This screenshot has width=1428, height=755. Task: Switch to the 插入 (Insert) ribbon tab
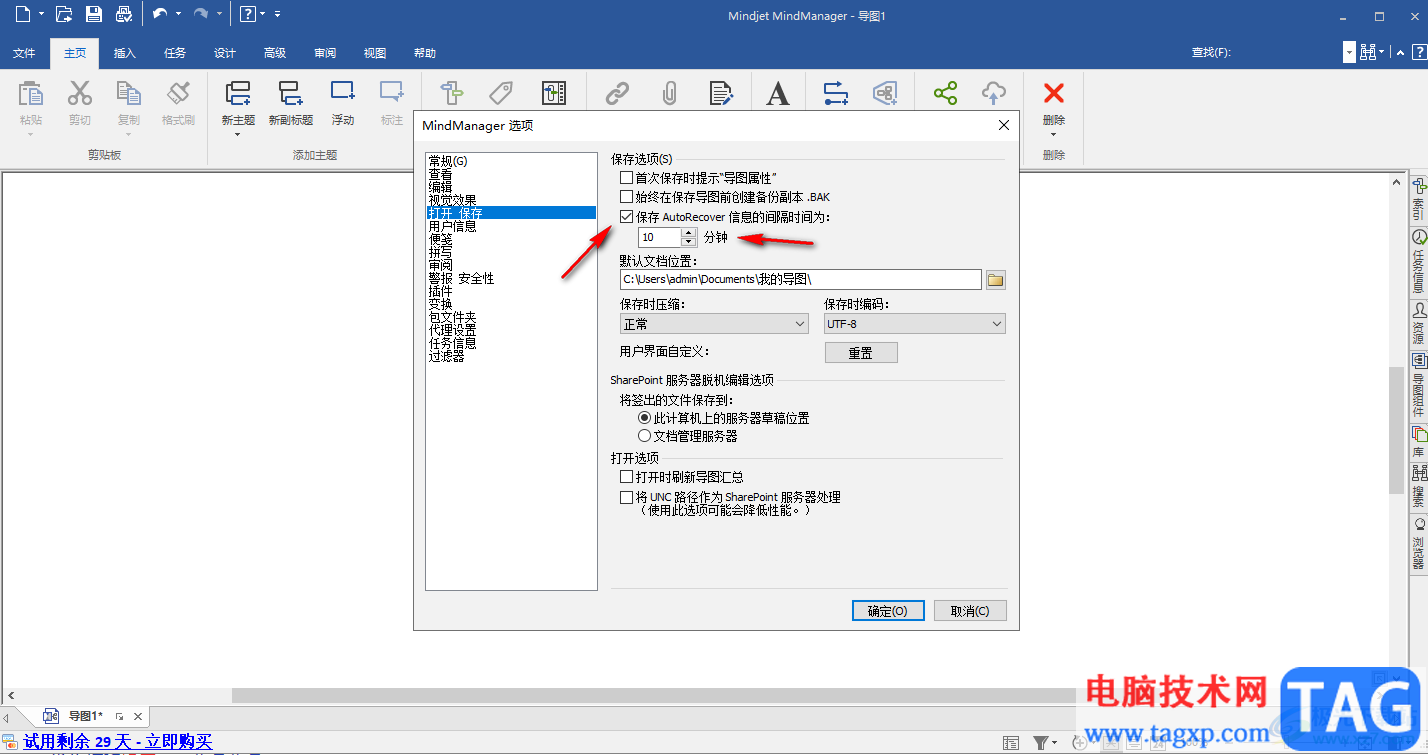pos(125,53)
